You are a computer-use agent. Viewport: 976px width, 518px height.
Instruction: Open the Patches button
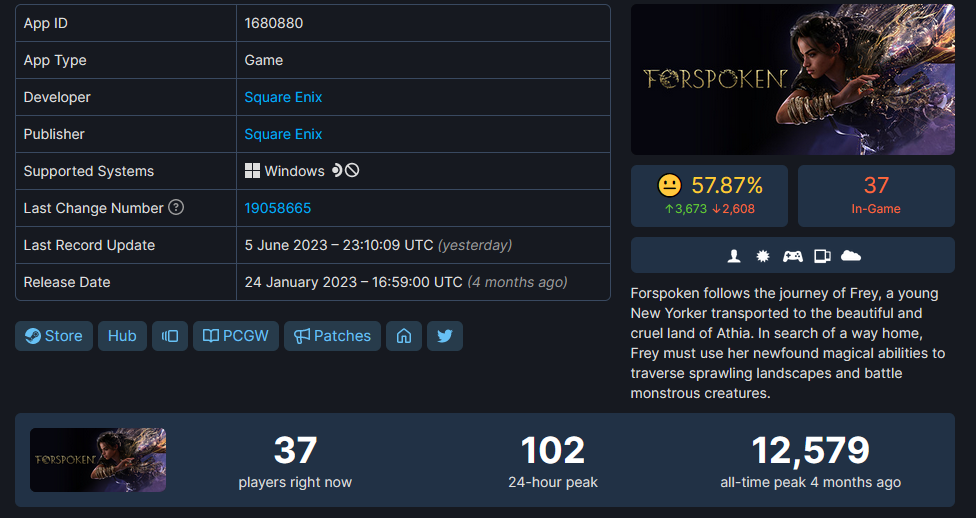[333, 336]
